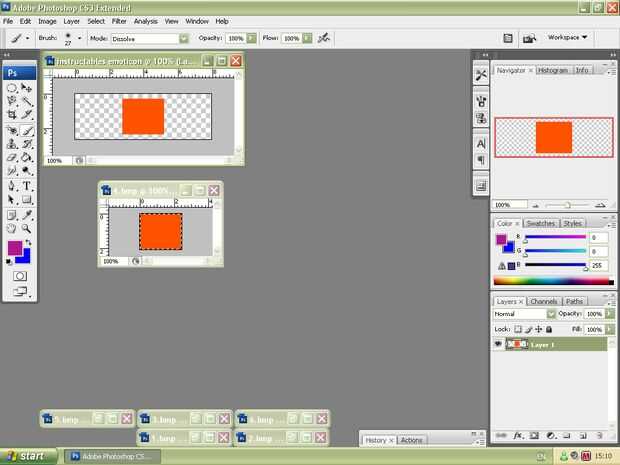620x465 pixels.
Task: Select the Lasso tool
Action: tap(11, 101)
